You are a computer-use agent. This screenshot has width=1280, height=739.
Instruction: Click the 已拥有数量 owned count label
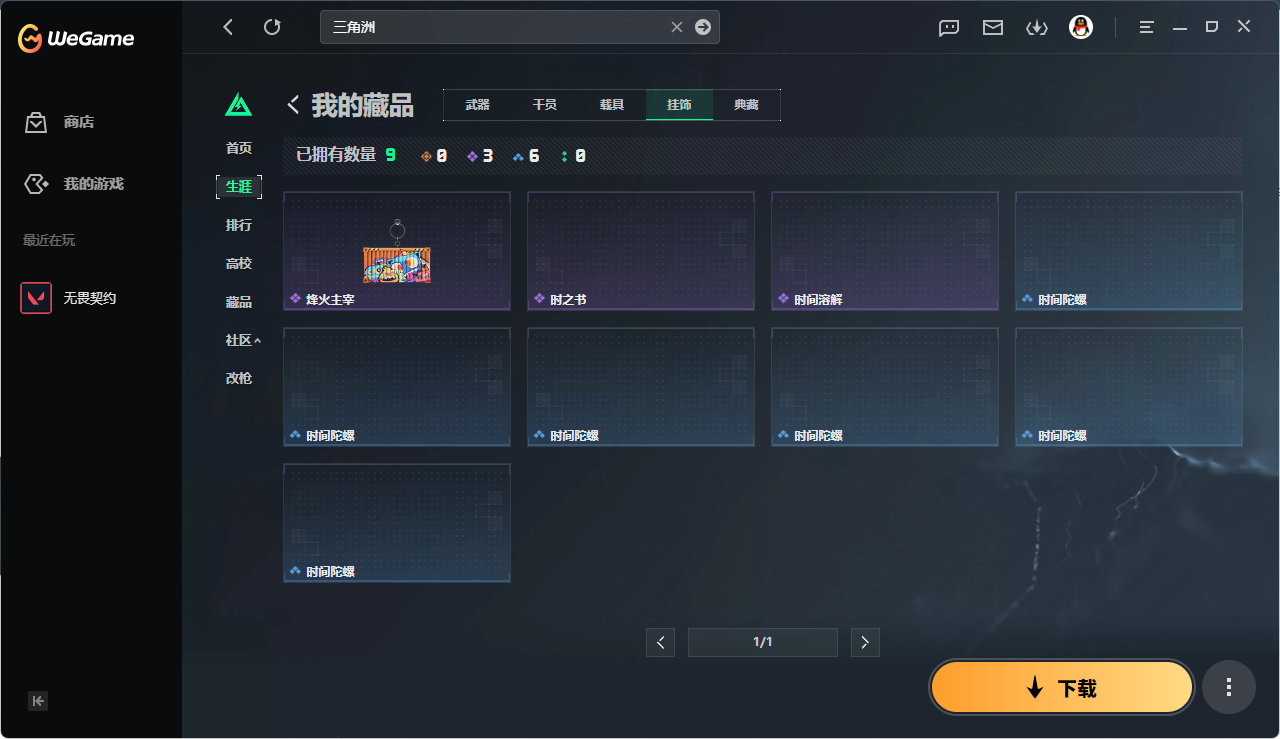tap(336, 155)
